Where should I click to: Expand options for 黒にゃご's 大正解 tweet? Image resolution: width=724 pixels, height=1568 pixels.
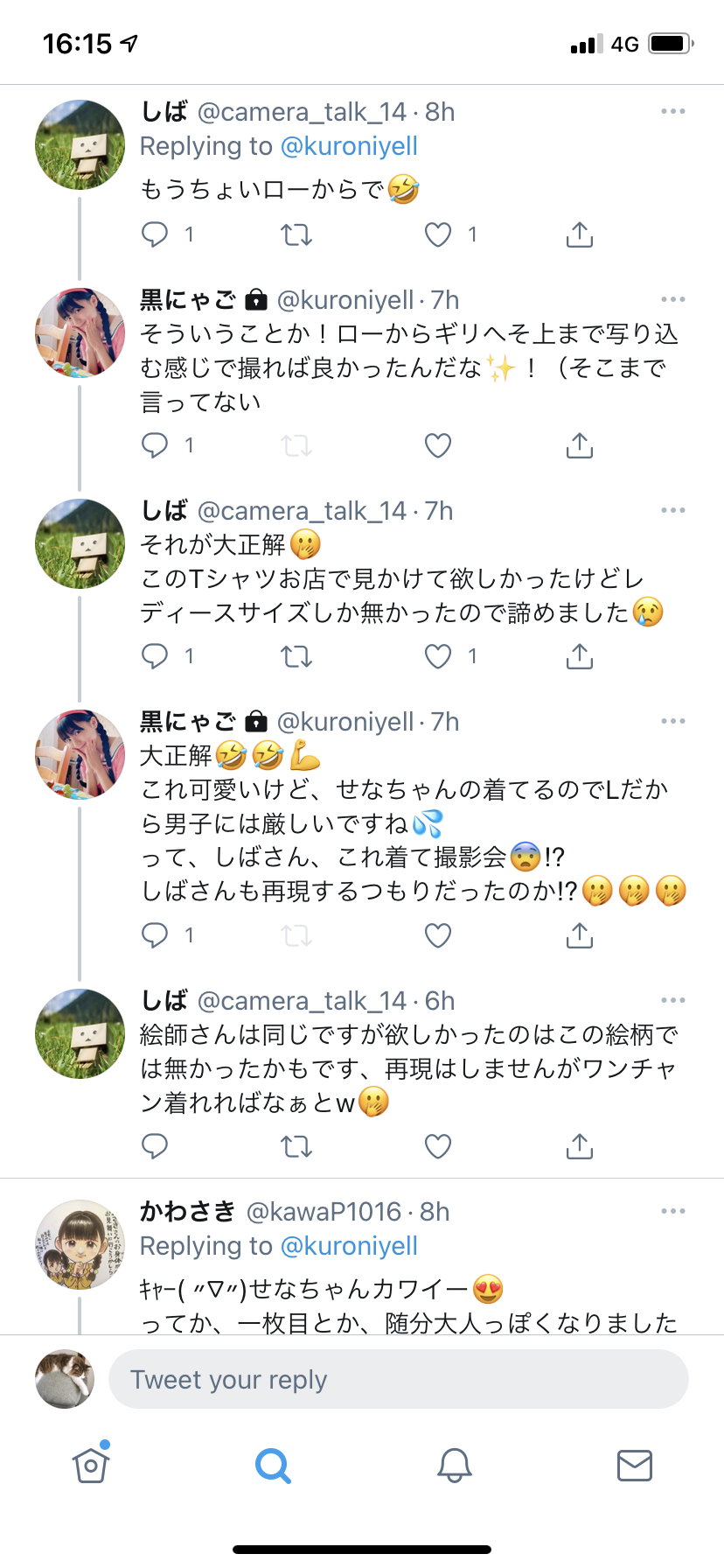point(672,722)
